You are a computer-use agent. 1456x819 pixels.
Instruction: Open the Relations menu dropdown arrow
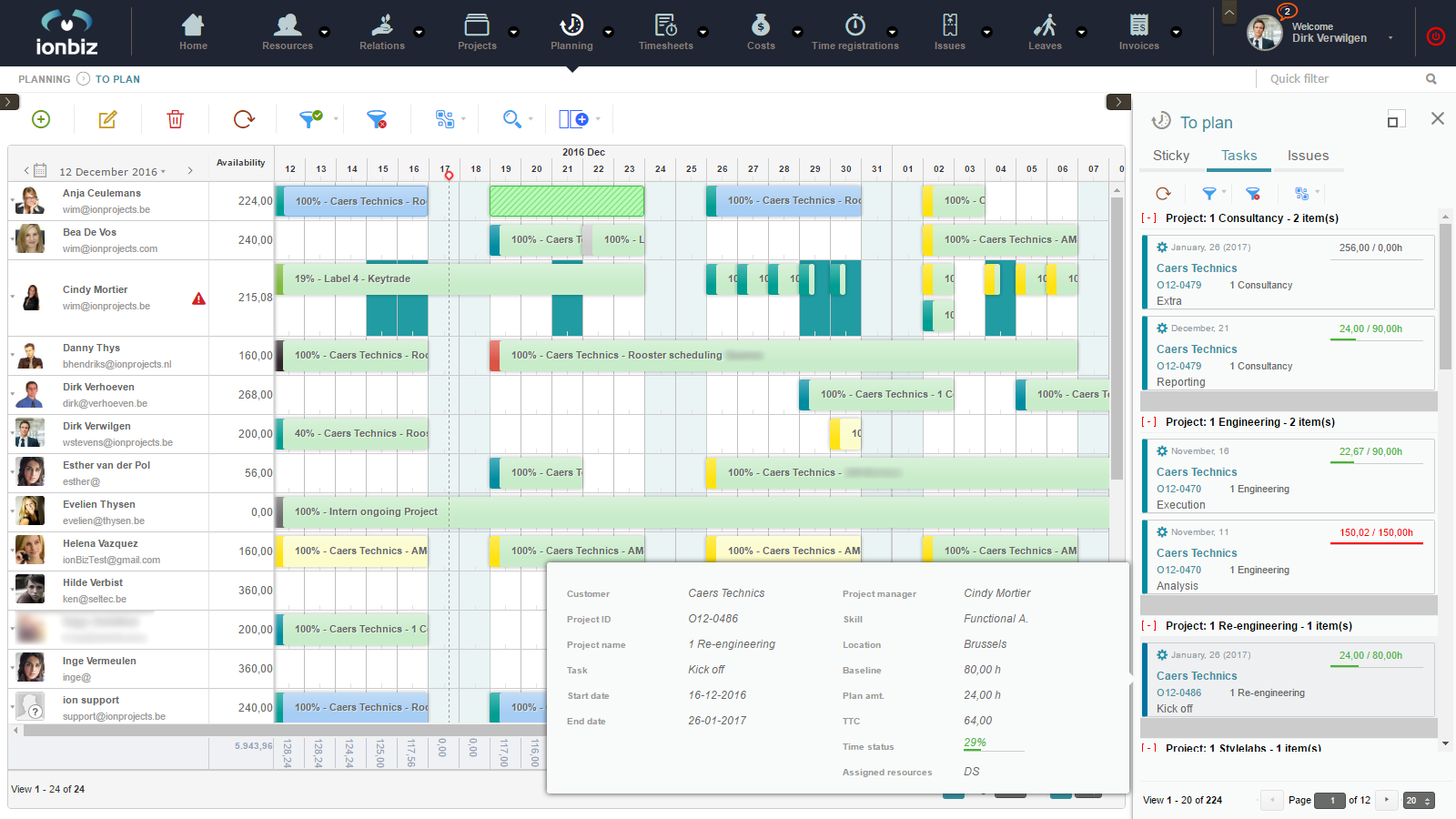[x=419, y=32]
